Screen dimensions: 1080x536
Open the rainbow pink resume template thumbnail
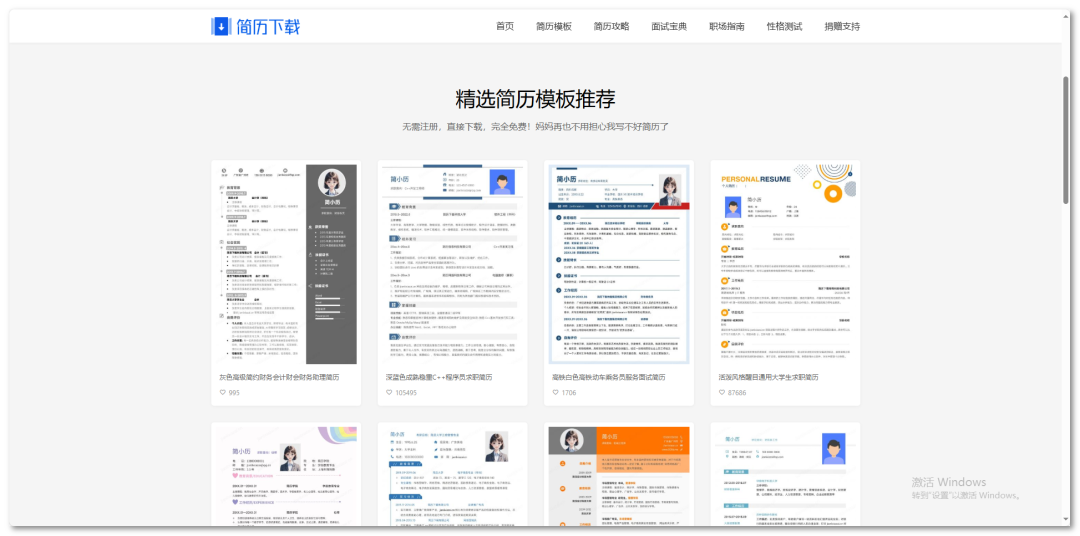coord(287,475)
